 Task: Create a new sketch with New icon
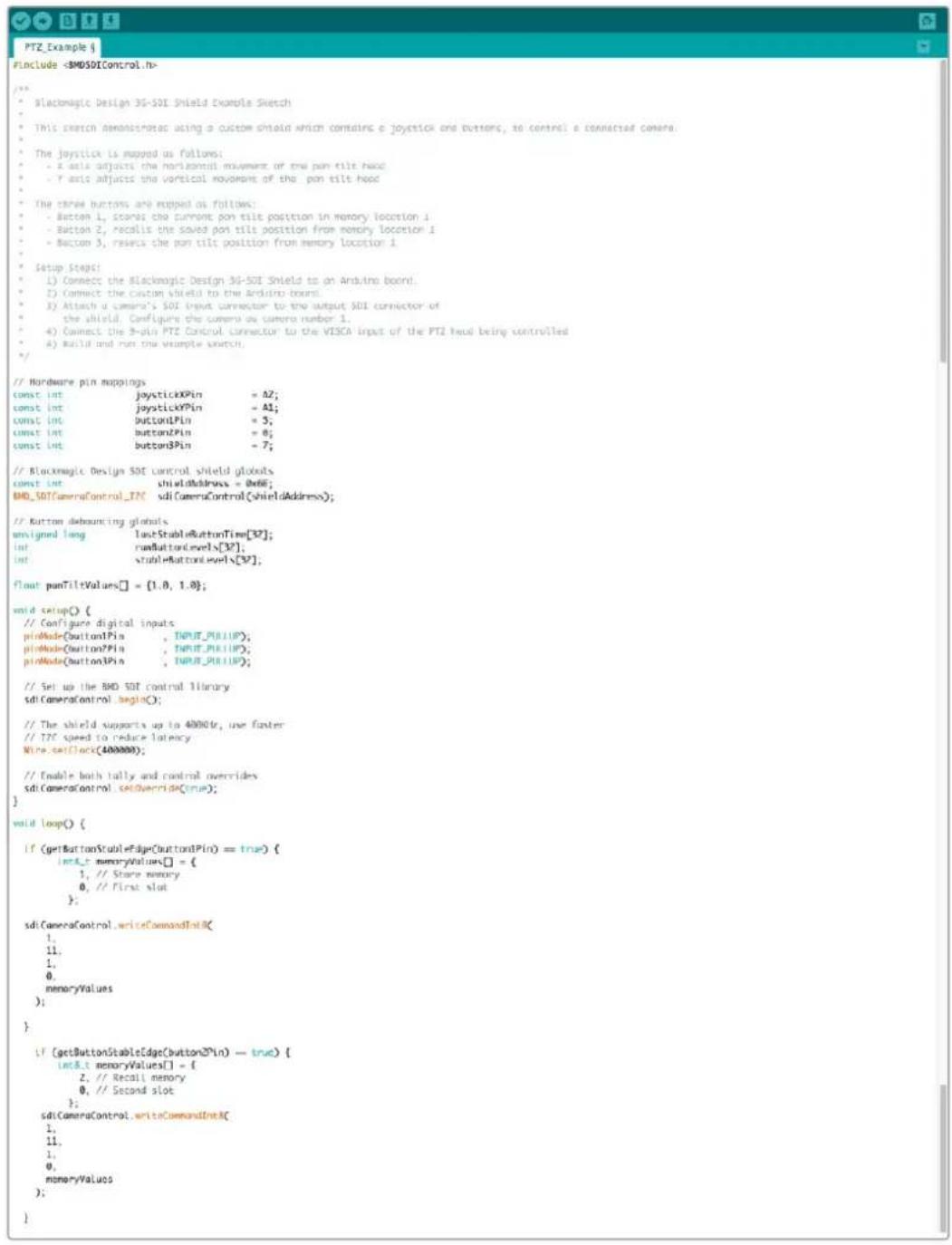68,21
